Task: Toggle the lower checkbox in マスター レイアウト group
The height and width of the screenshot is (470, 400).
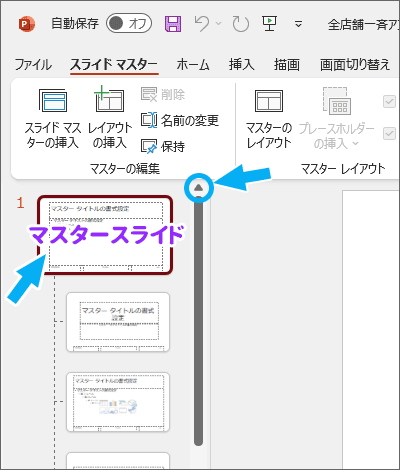Action: [x=389, y=134]
